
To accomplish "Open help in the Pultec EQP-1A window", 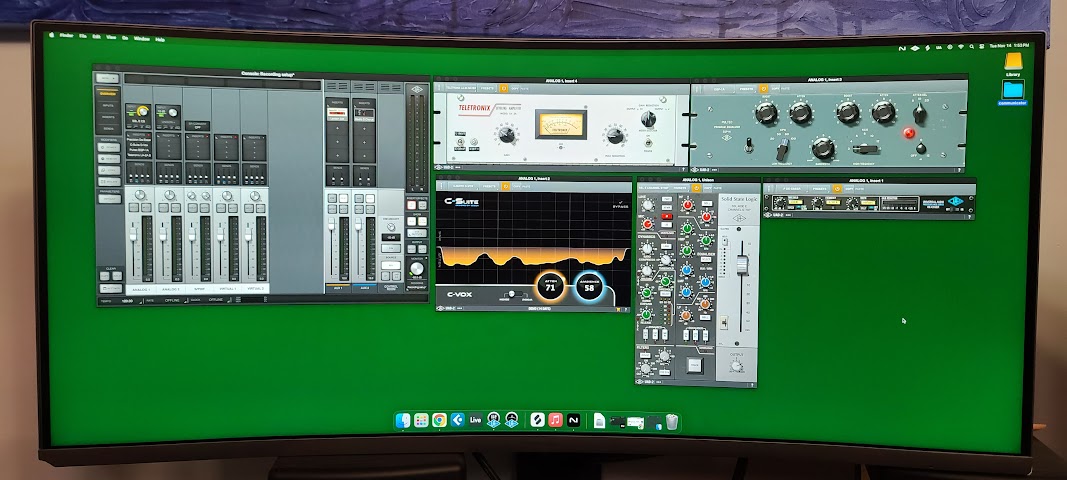I will 959,170.
